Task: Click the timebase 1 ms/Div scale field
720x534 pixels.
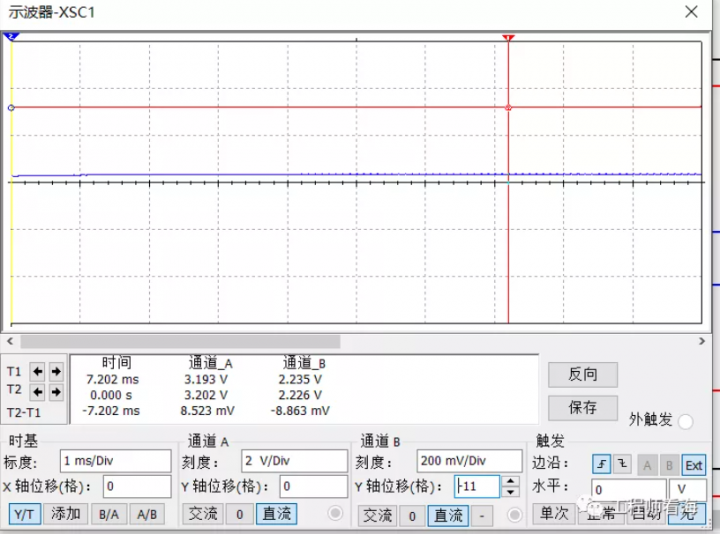Action: coord(115,461)
